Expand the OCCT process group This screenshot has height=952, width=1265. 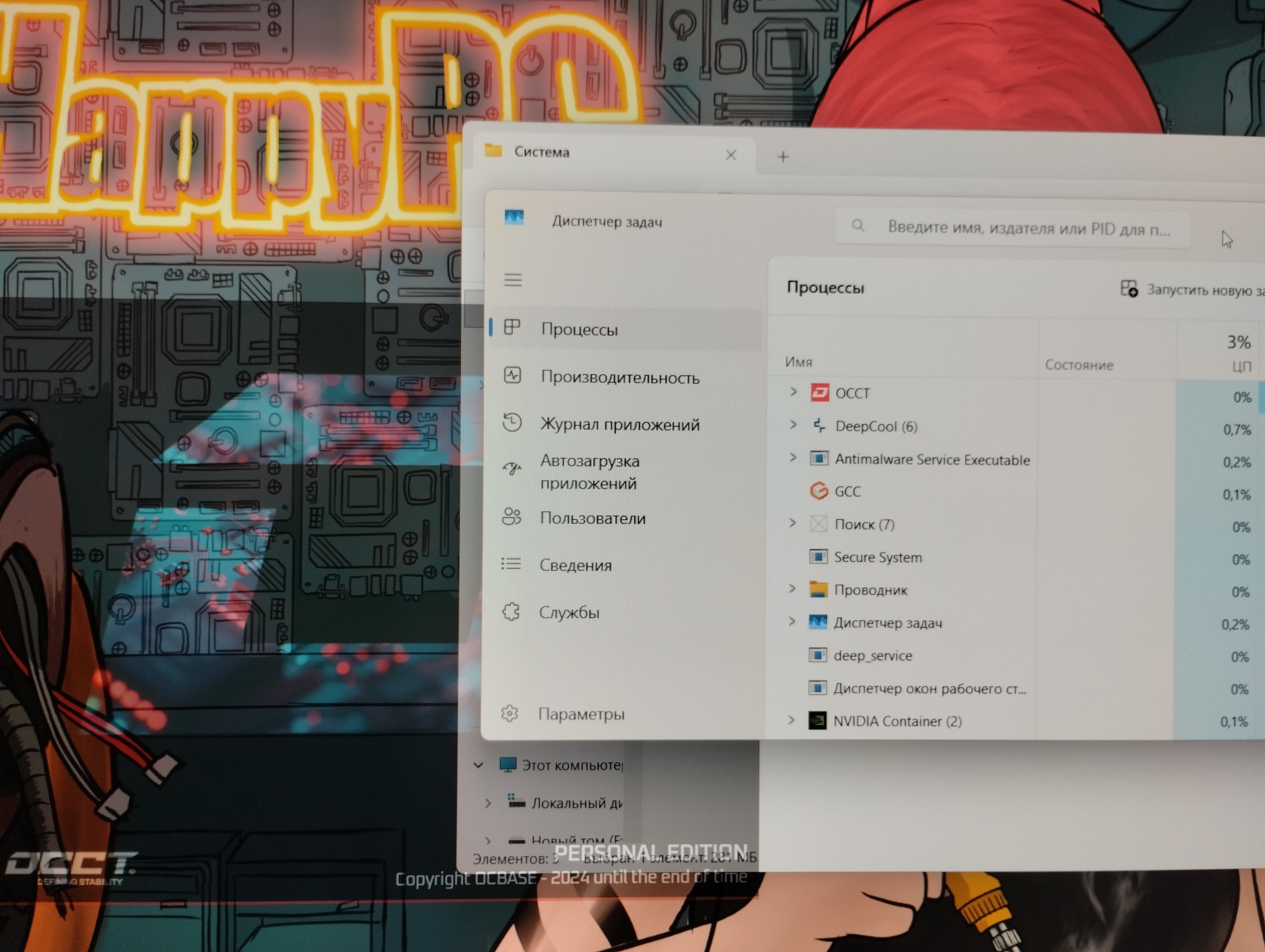793,392
